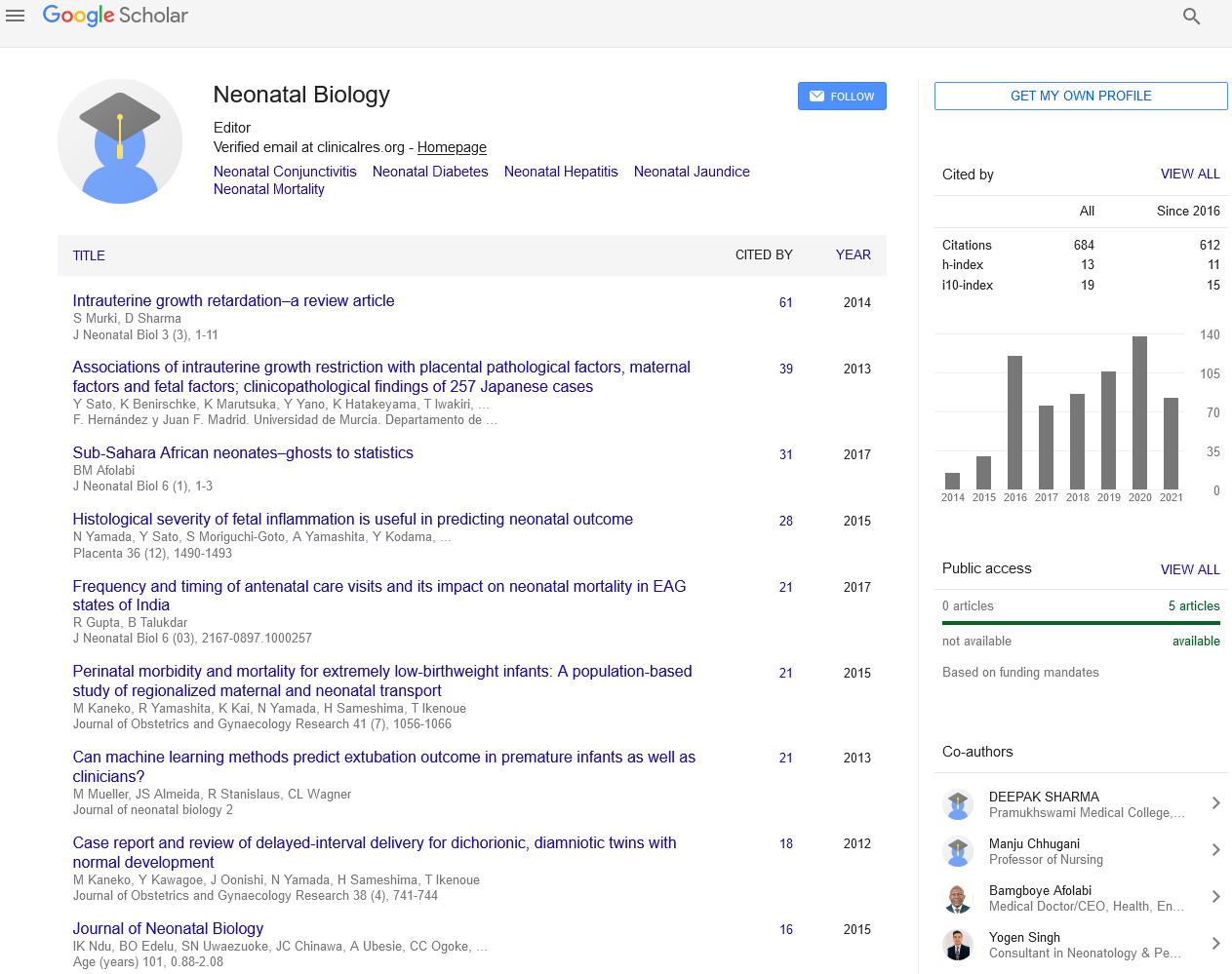The width and height of the screenshot is (1232, 974).
Task: Sort articles by Title column header
Action: pyautogui.click(x=89, y=255)
